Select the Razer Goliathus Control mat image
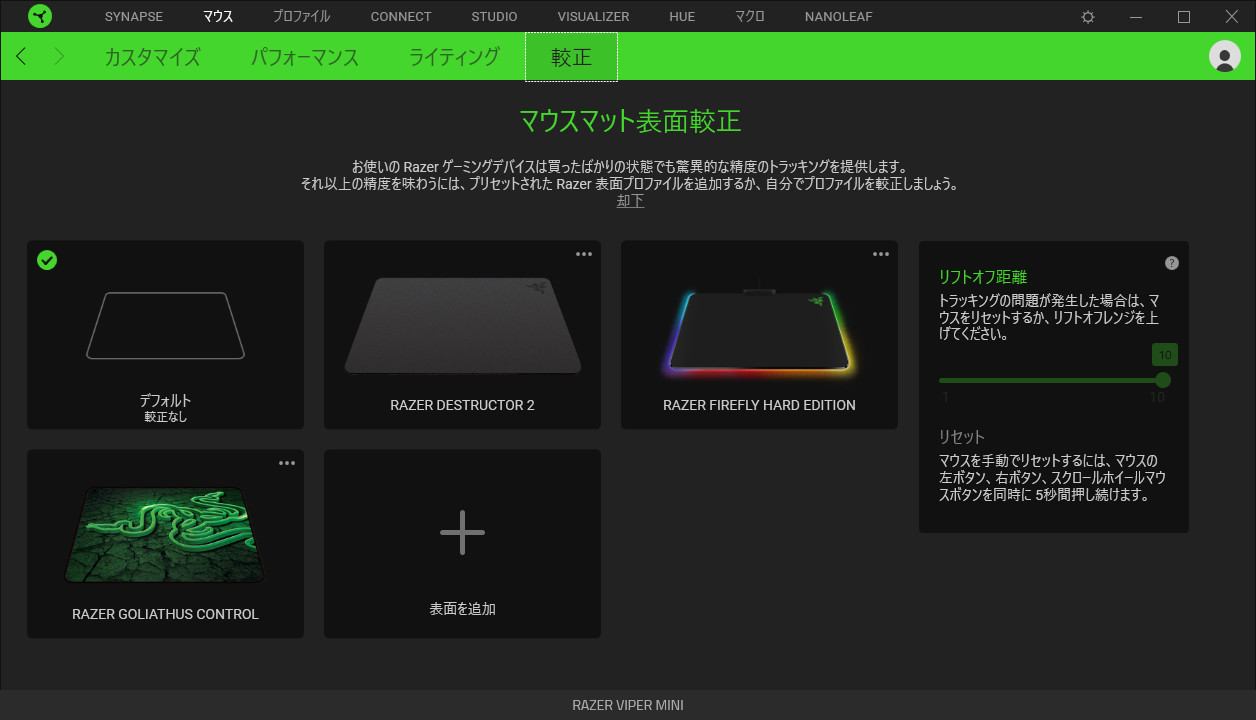 165,535
